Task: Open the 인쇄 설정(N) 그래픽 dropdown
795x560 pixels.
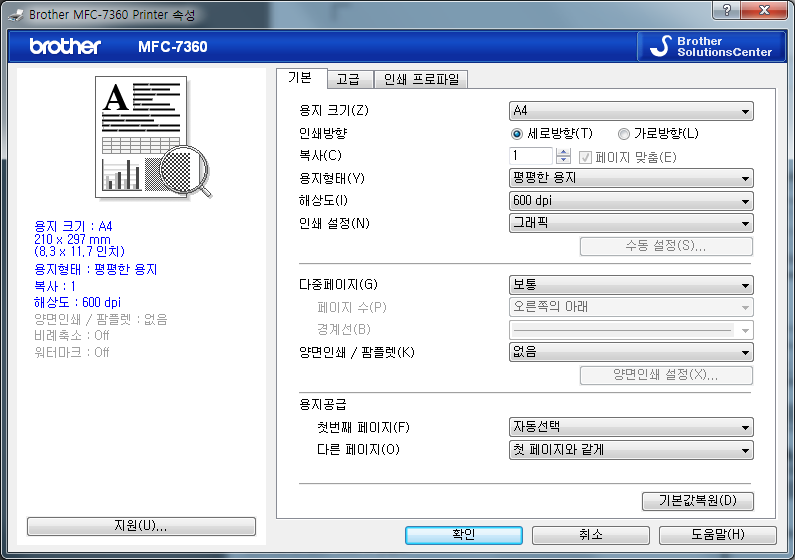Action: (631, 223)
